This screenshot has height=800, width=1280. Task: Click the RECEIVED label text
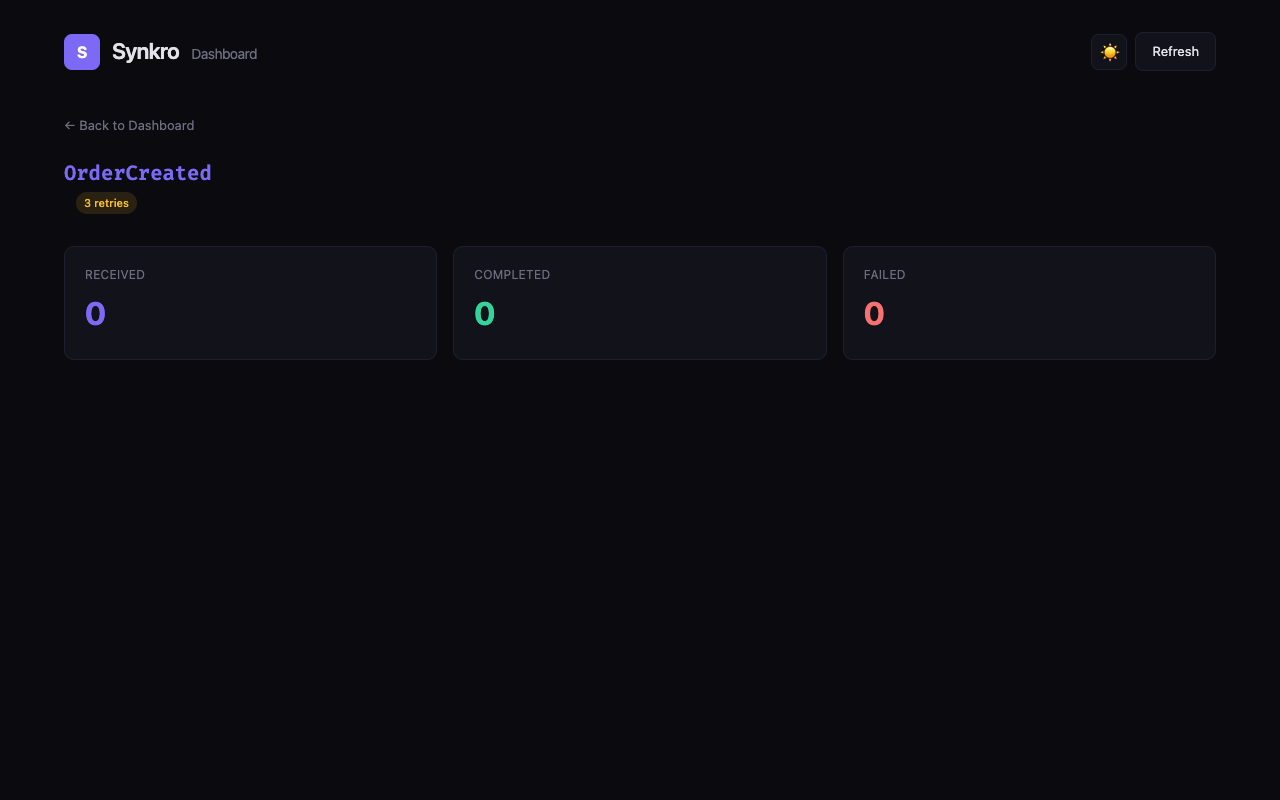(115, 275)
